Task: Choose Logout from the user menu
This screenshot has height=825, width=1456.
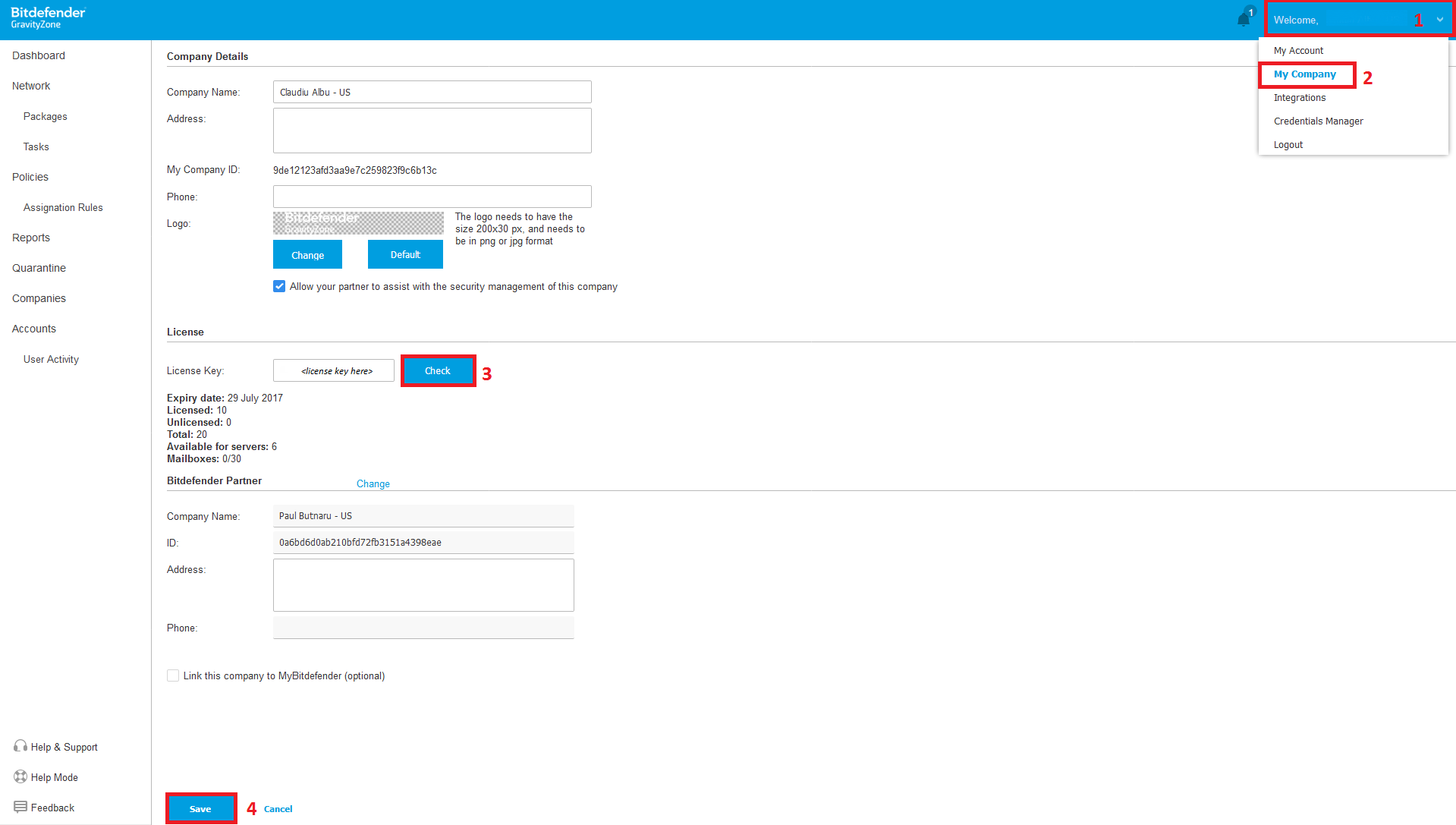Action: (1288, 145)
